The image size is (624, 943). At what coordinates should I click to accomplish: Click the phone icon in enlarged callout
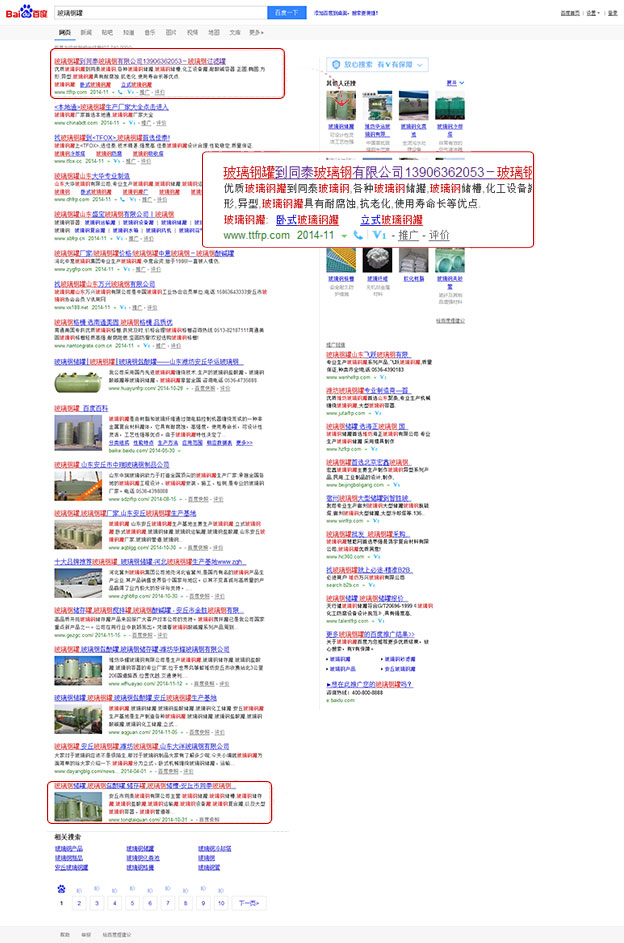point(358,235)
